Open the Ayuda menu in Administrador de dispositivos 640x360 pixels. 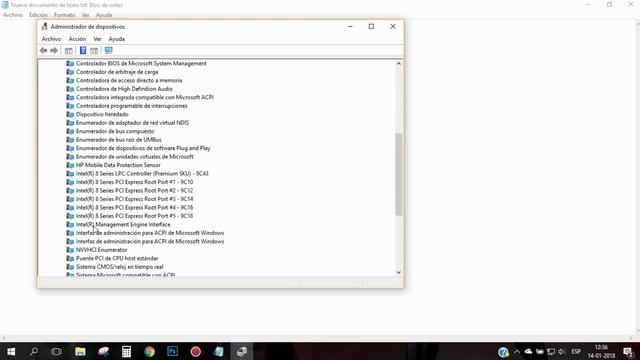(x=116, y=39)
